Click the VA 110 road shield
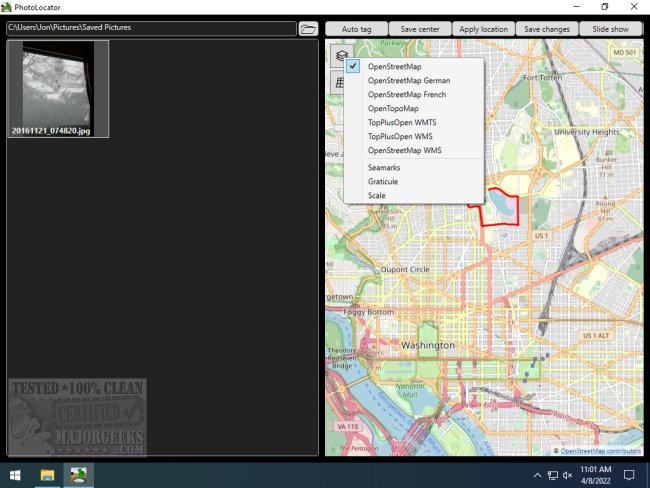The image size is (650, 488). click(347, 426)
